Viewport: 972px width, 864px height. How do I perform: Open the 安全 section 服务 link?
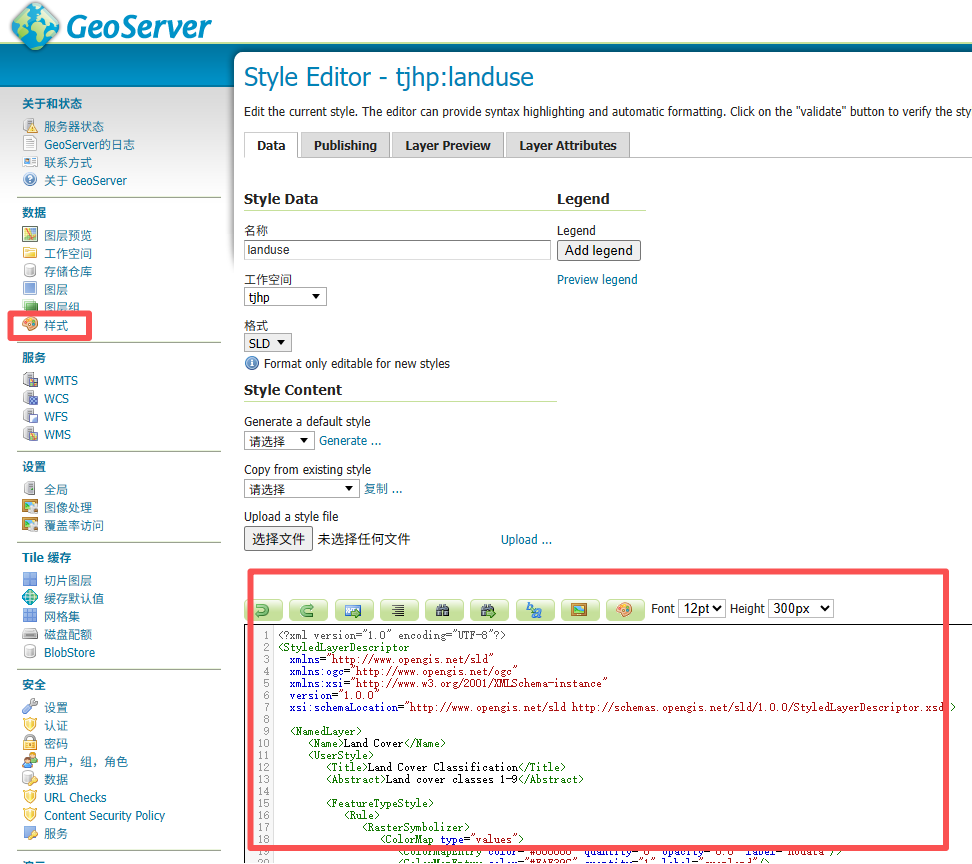(56, 833)
